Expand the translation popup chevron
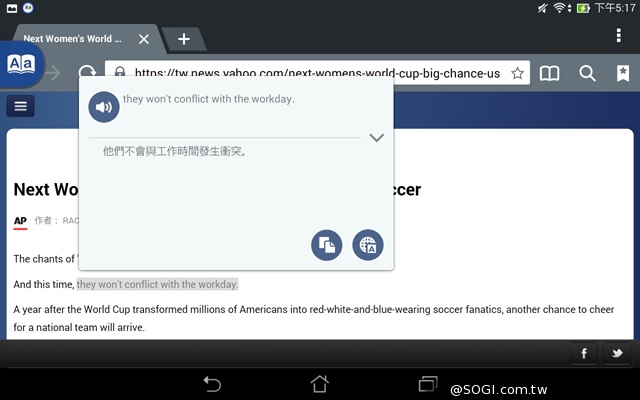The width and height of the screenshot is (640, 400). coord(376,138)
